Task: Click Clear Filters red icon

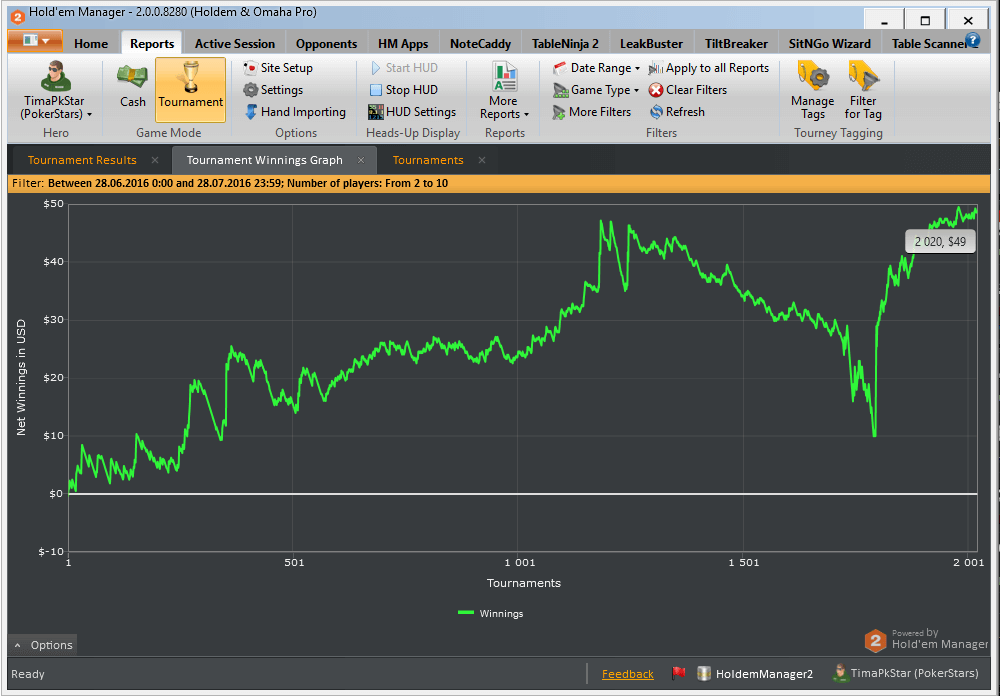Action: [x=657, y=90]
